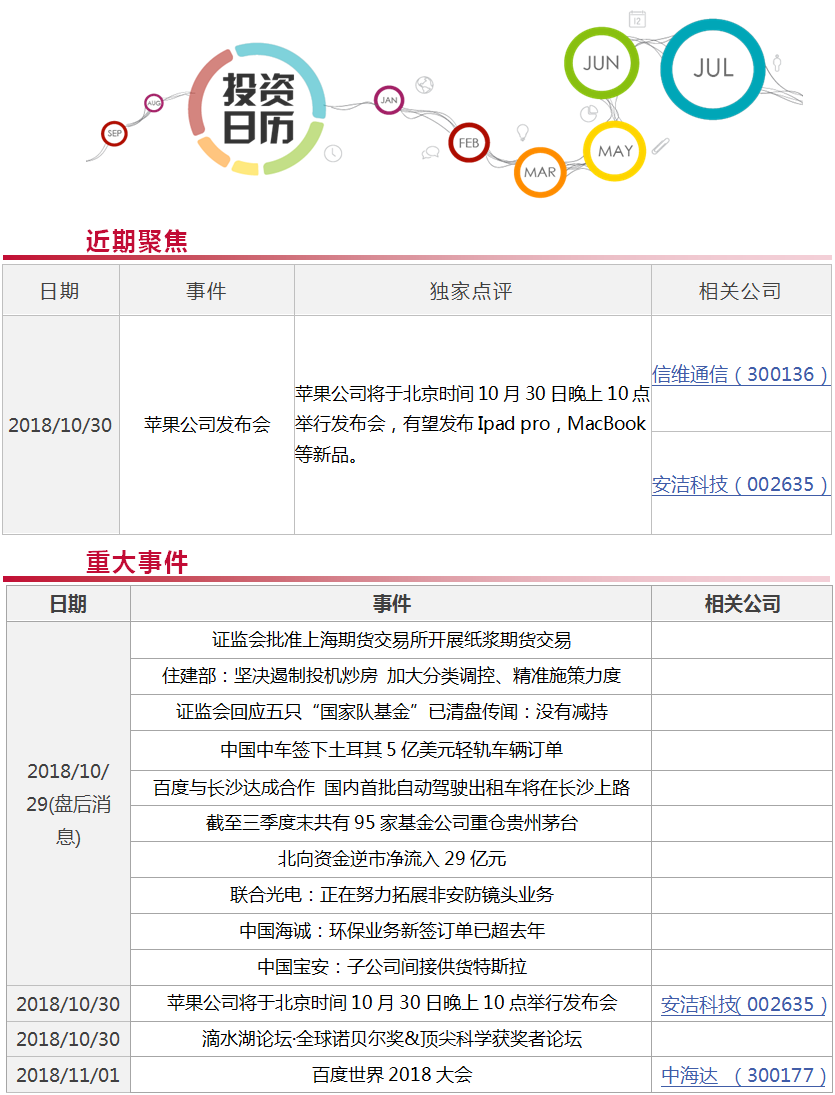The height and width of the screenshot is (1095, 835).
Task: Click 滴水湖论坛 诺贝尔奖 event row
Action: tap(391, 1039)
